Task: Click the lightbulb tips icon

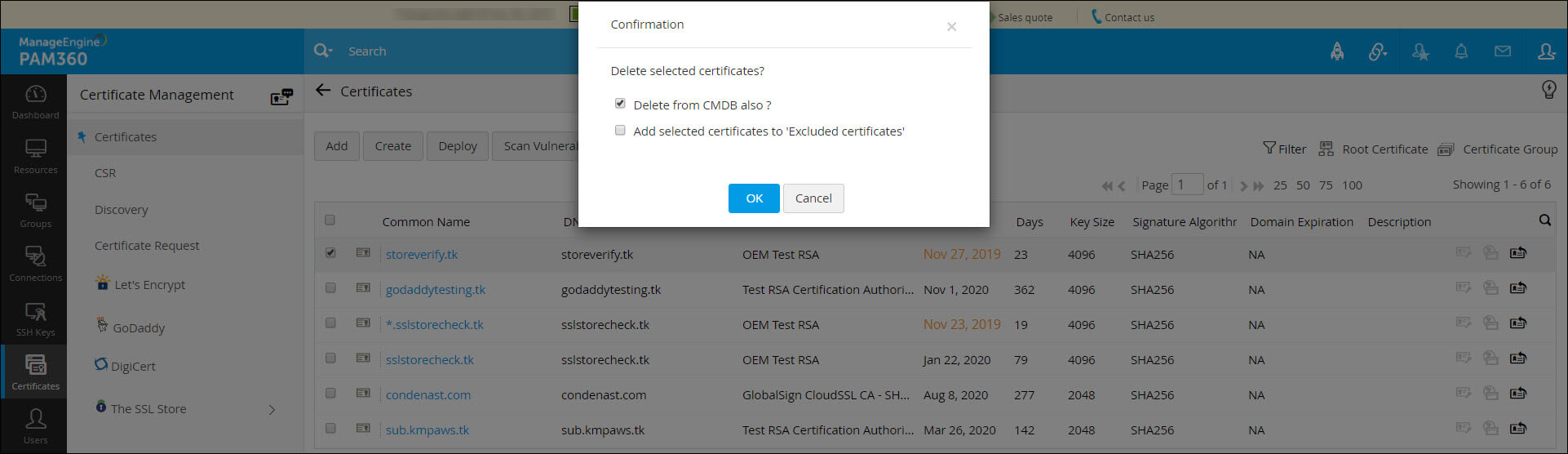Action: (1548, 90)
